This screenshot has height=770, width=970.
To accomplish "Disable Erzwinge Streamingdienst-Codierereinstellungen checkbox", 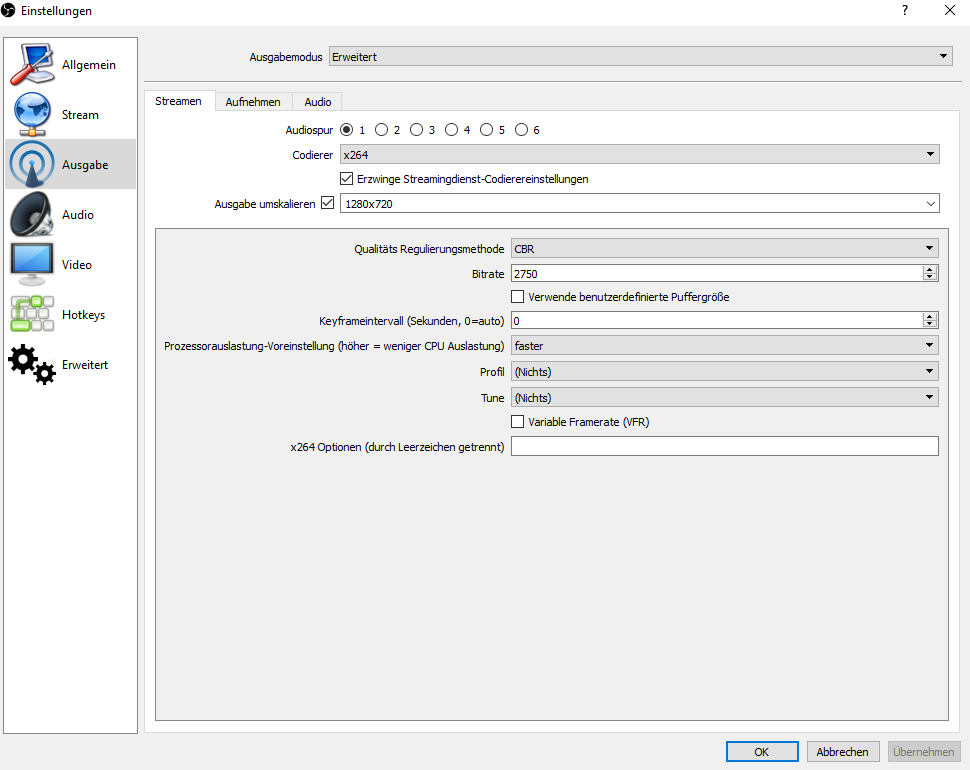I will 348,179.
